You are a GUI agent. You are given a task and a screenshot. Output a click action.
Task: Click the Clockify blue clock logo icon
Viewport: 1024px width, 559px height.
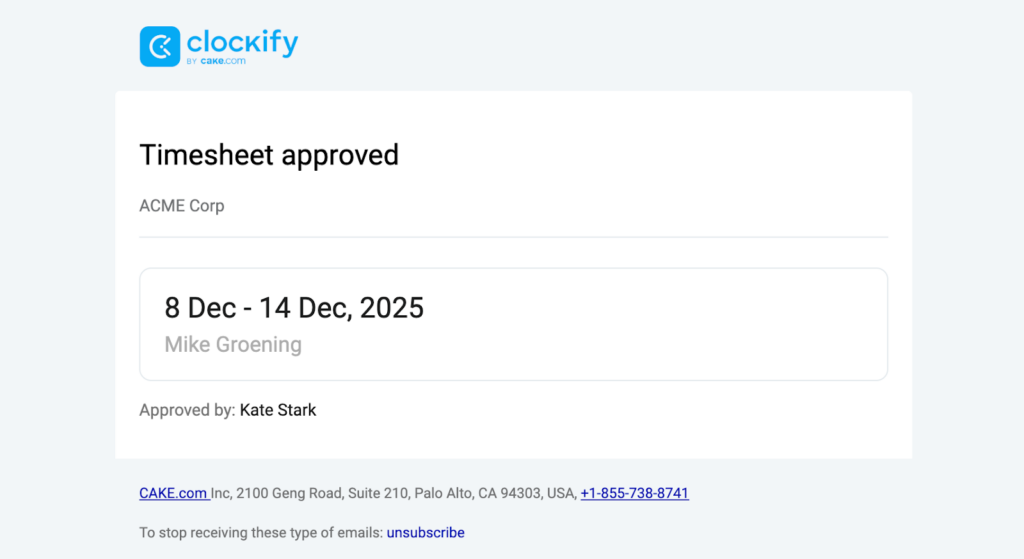(160, 46)
